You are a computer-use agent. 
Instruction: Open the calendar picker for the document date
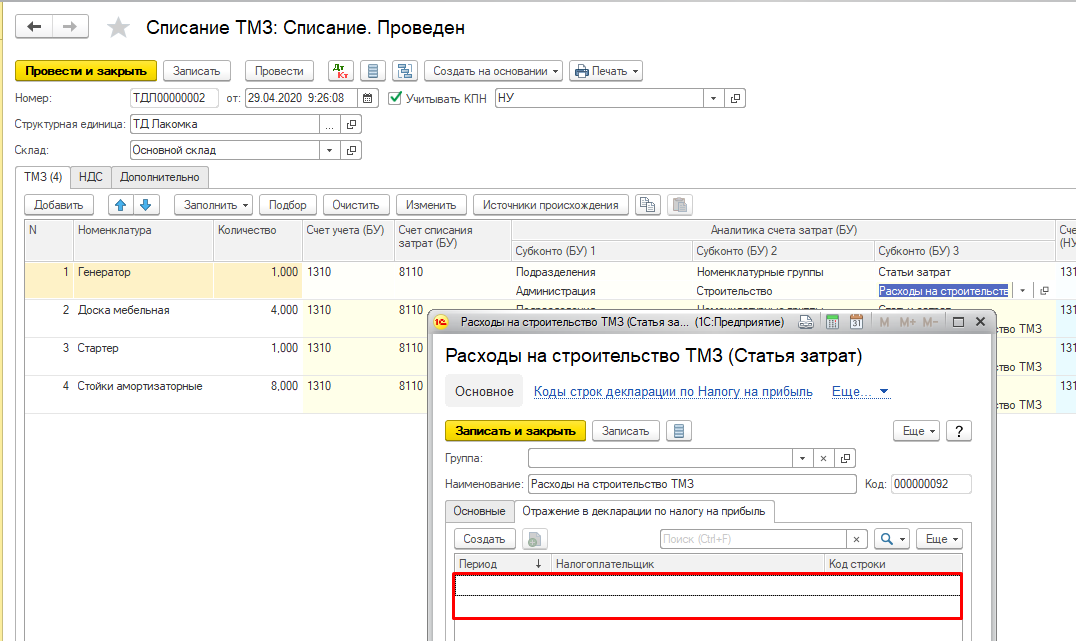click(368, 98)
